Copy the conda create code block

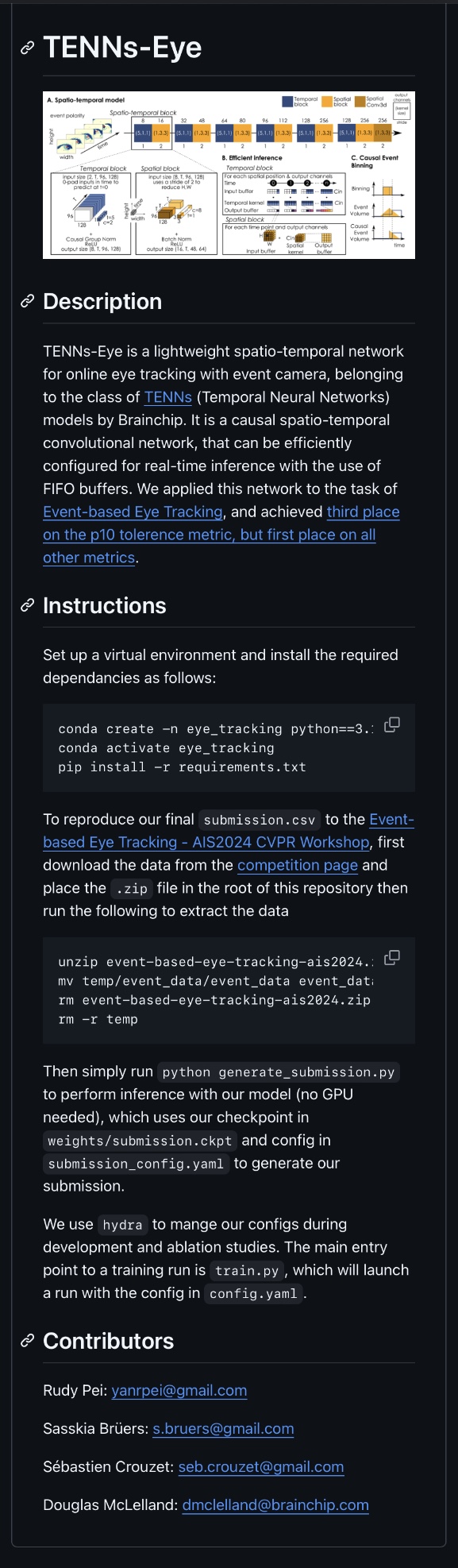click(x=392, y=724)
